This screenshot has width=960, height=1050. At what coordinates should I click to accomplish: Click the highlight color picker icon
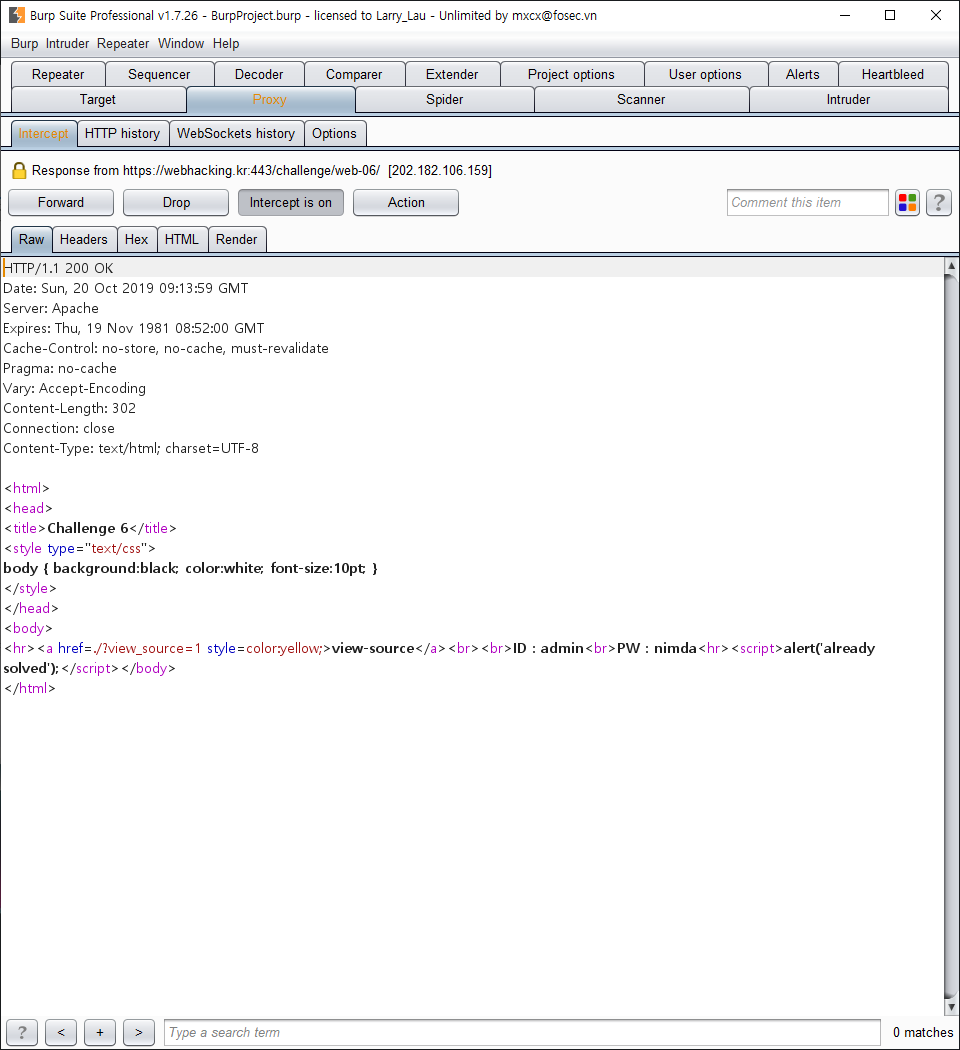point(907,203)
